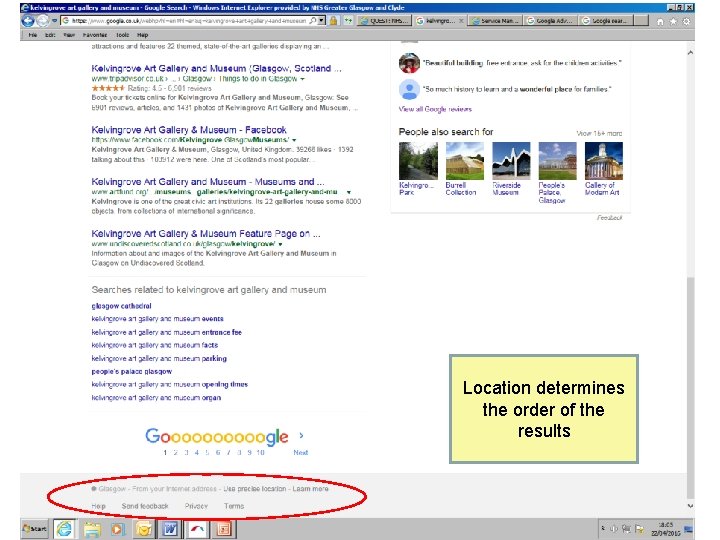This screenshot has height=540, width=720.
Task: Open recent pages dropdown beside Forward button
Action: point(54,21)
